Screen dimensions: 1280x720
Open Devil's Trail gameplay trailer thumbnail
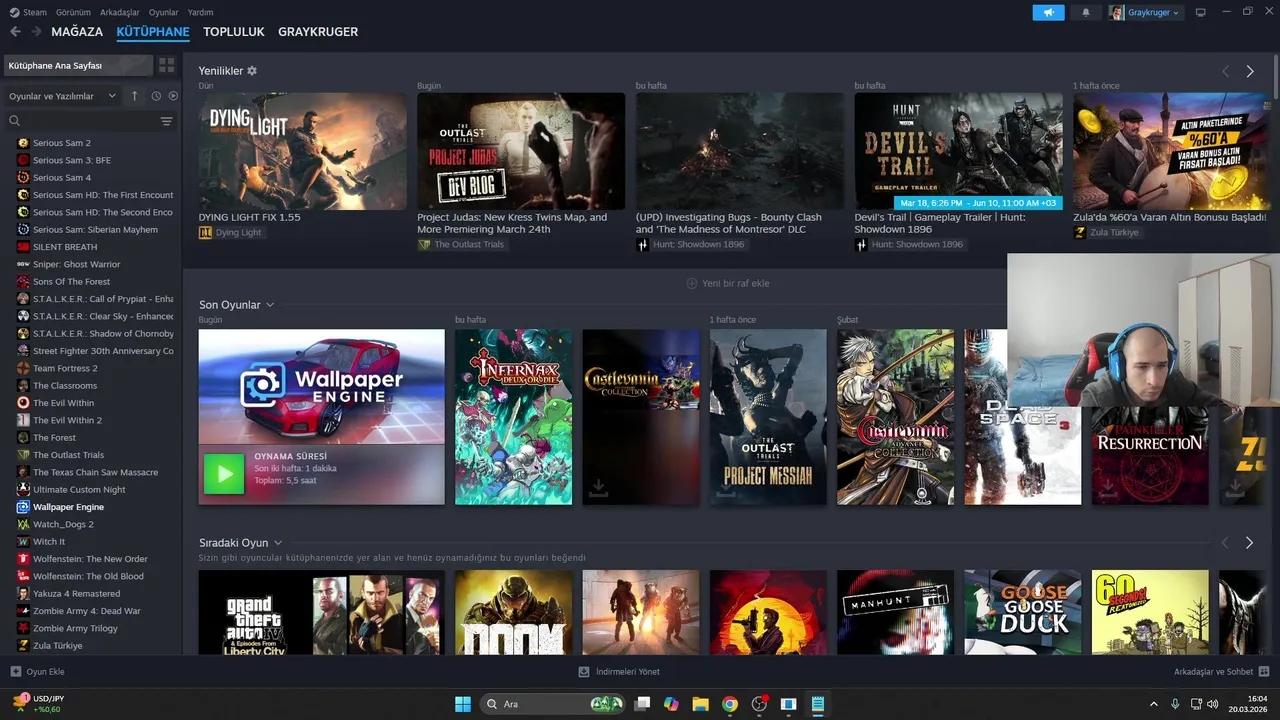pos(958,151)
